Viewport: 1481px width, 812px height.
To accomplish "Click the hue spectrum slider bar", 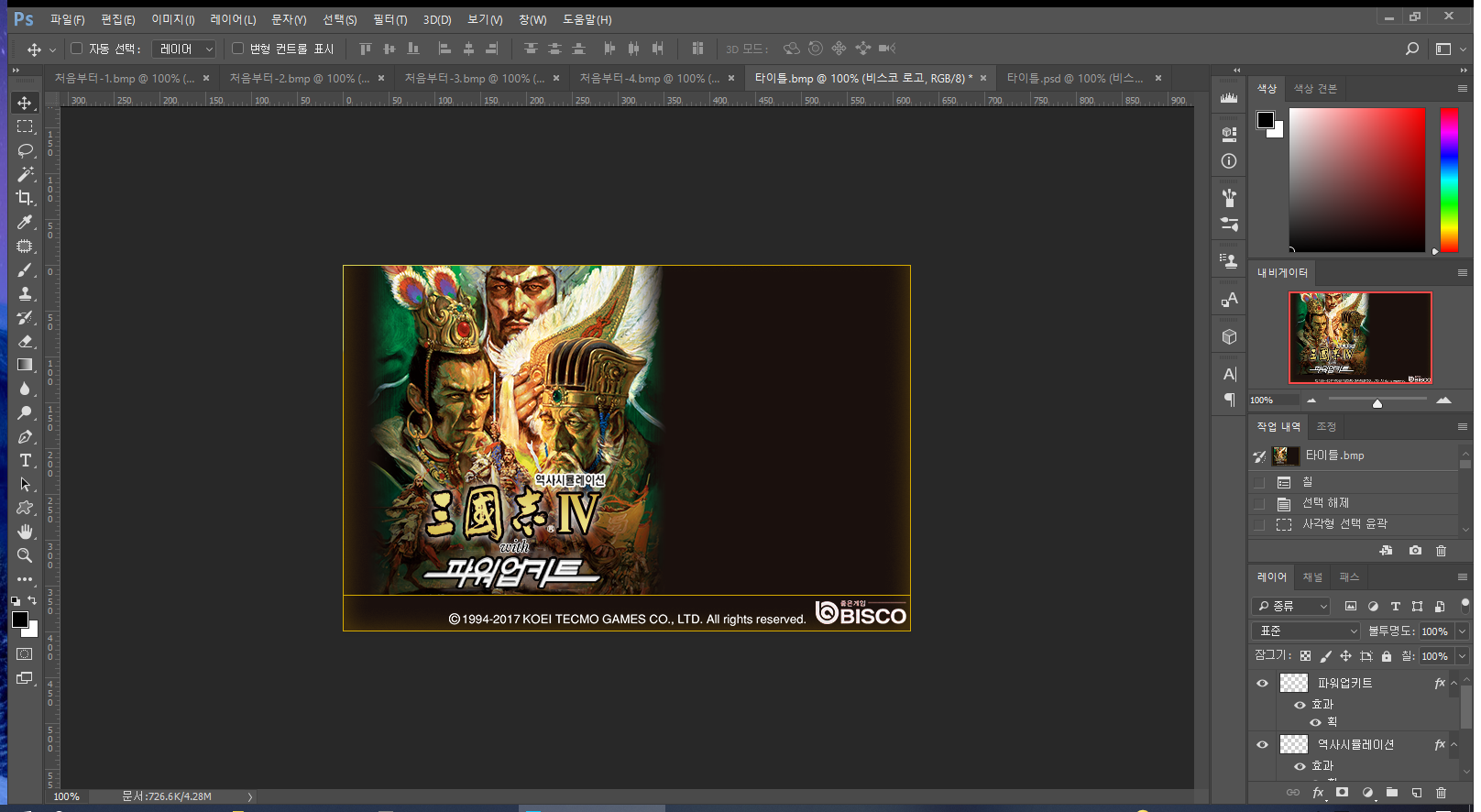I will pyautogui.click(x=1449, y=180).
